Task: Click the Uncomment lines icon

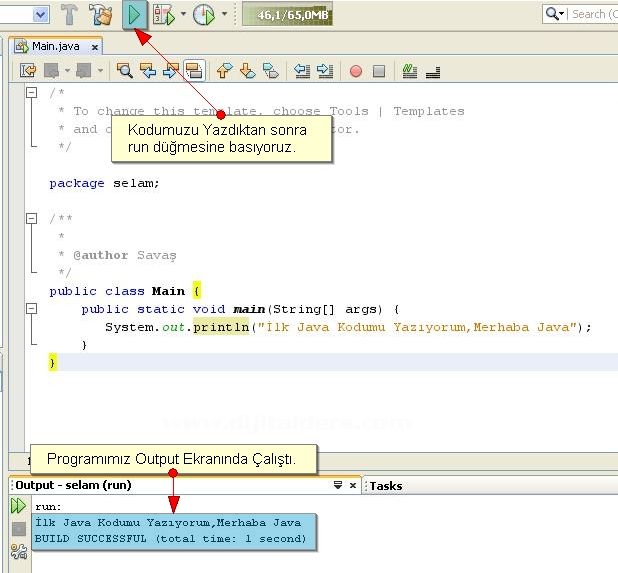Action: pyautogui.click(x=433, y=72)
